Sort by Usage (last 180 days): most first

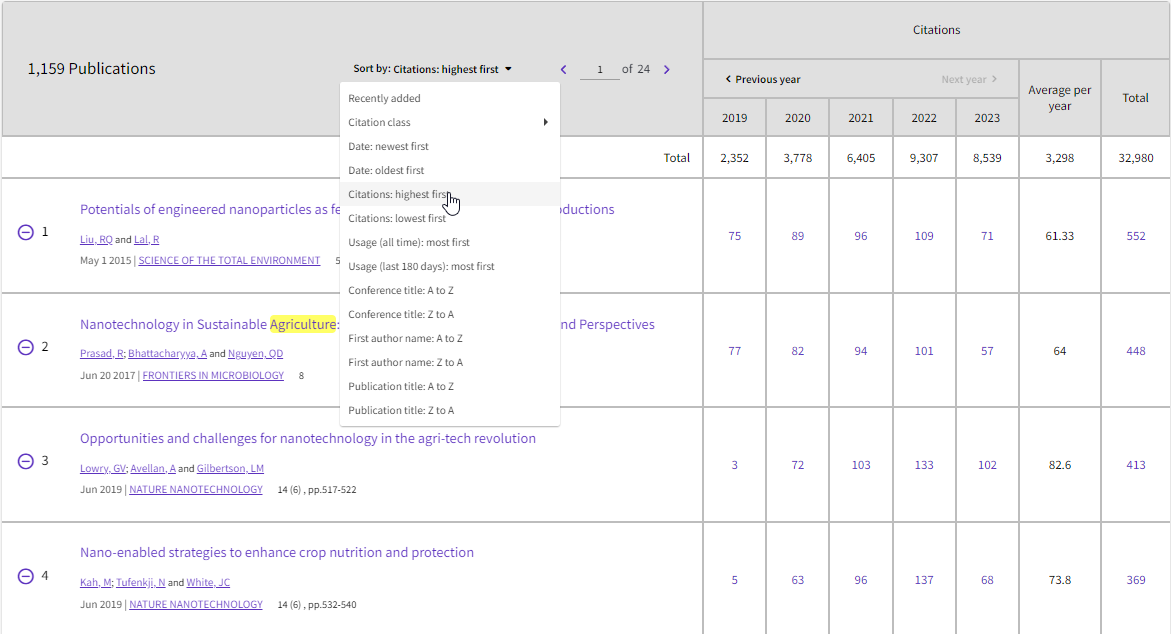pyautogui.click(x=450, y=266)
